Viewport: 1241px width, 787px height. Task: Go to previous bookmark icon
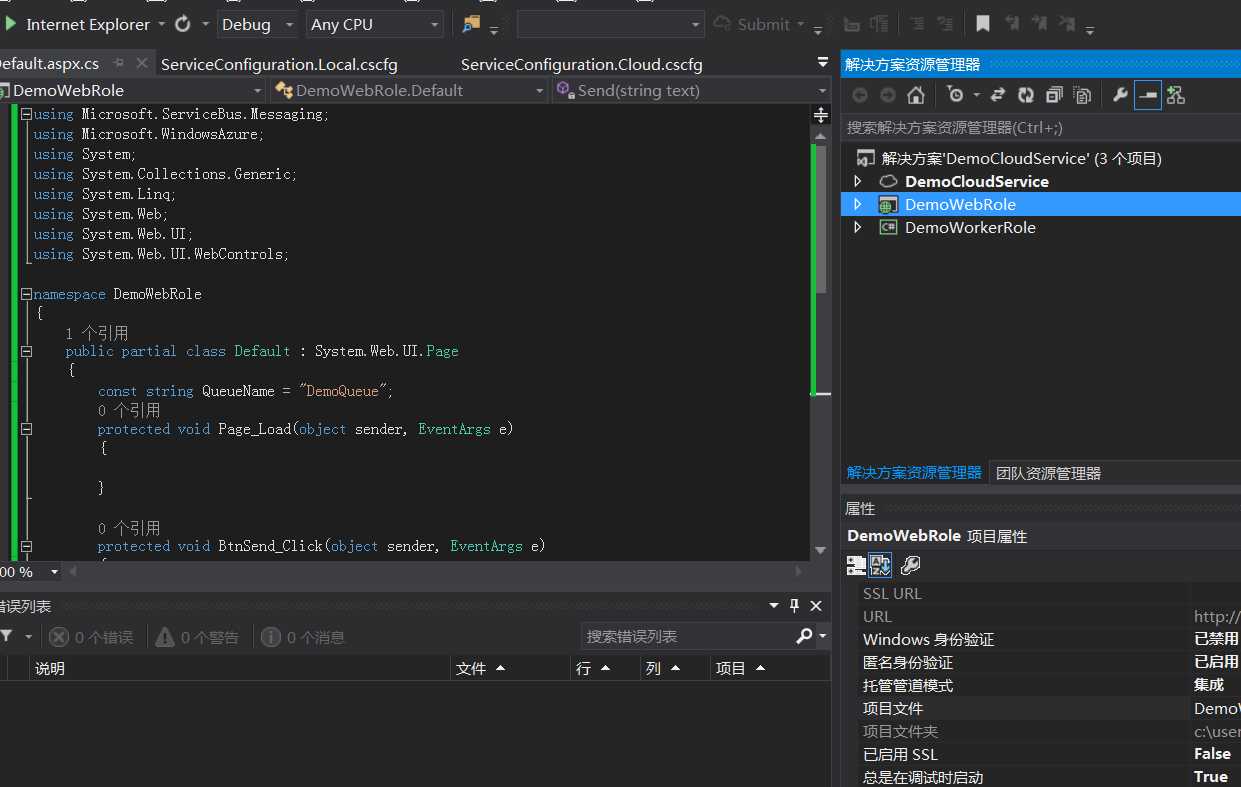[x=1012, y=24]
